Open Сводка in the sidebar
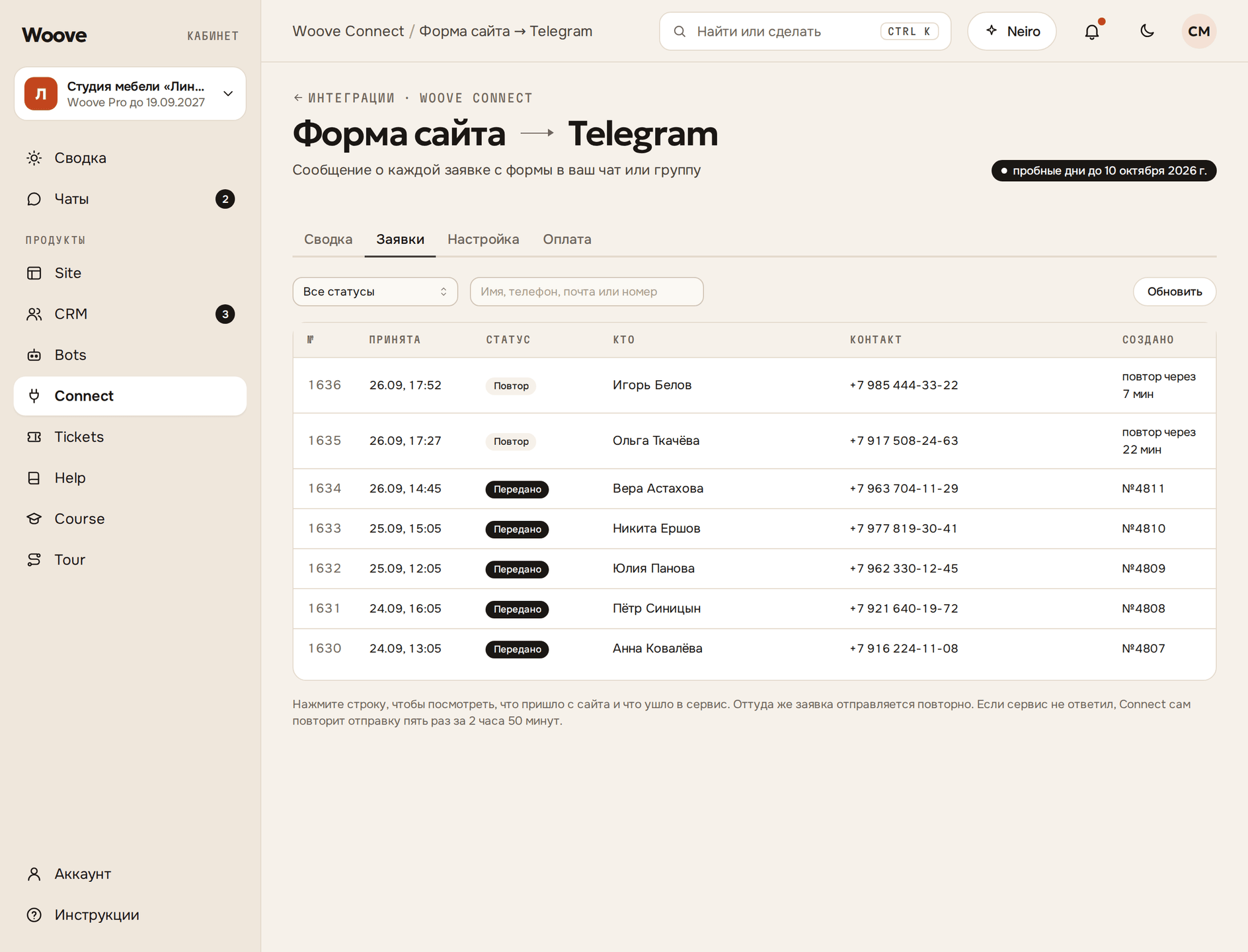The image size is (1248, 952). (x=130, y=158)
